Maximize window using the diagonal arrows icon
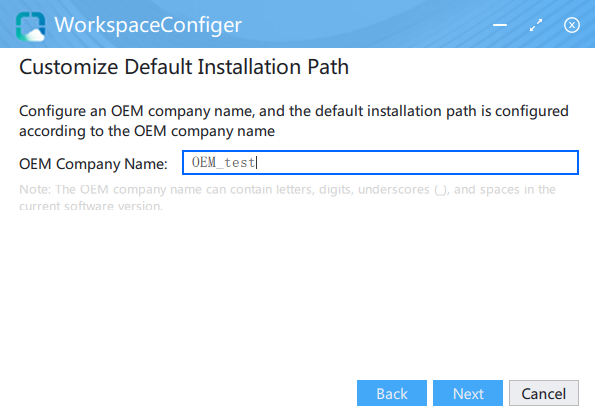 click(x=536, y=25)
